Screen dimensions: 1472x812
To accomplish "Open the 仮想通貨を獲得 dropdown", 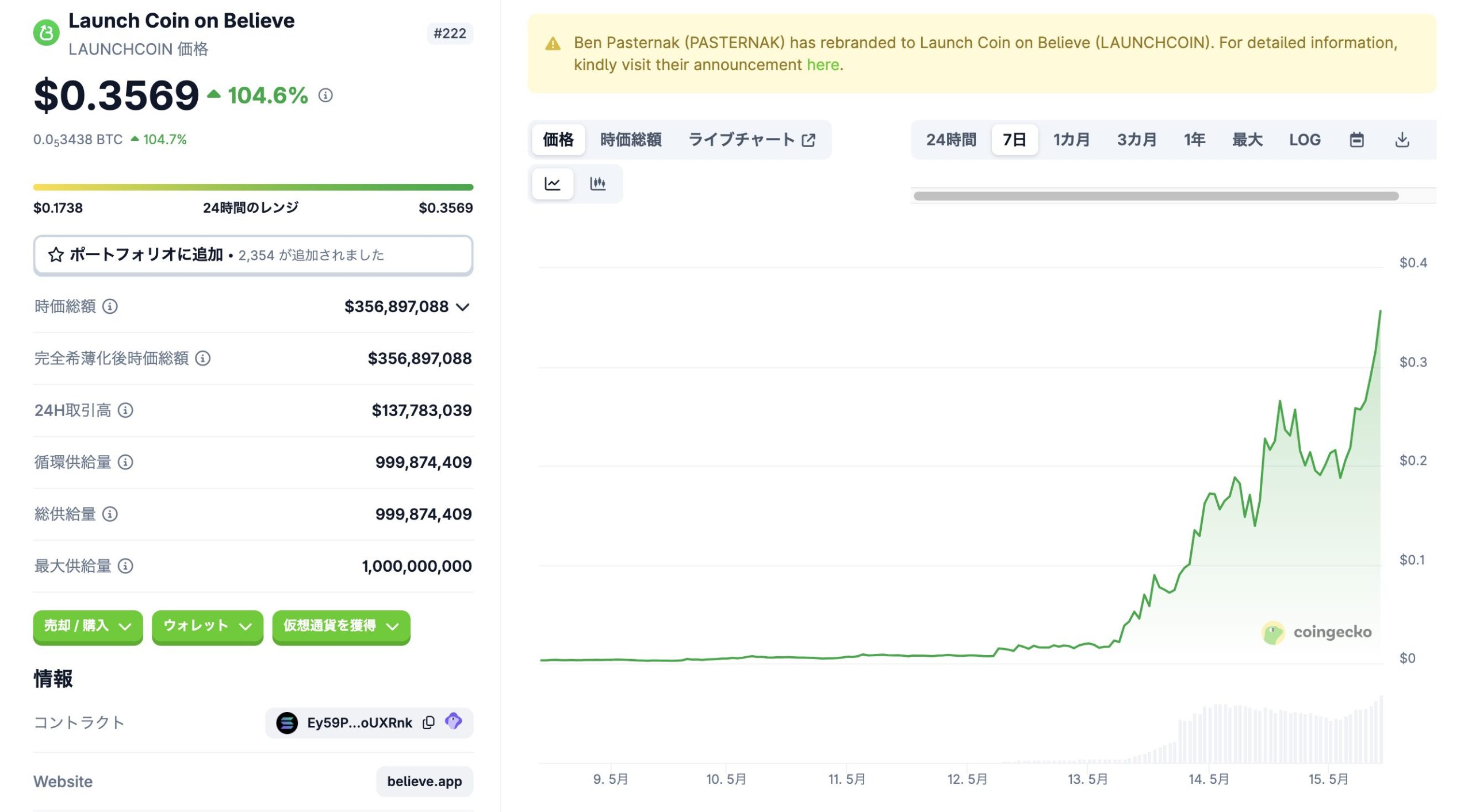I will point(341,626).
